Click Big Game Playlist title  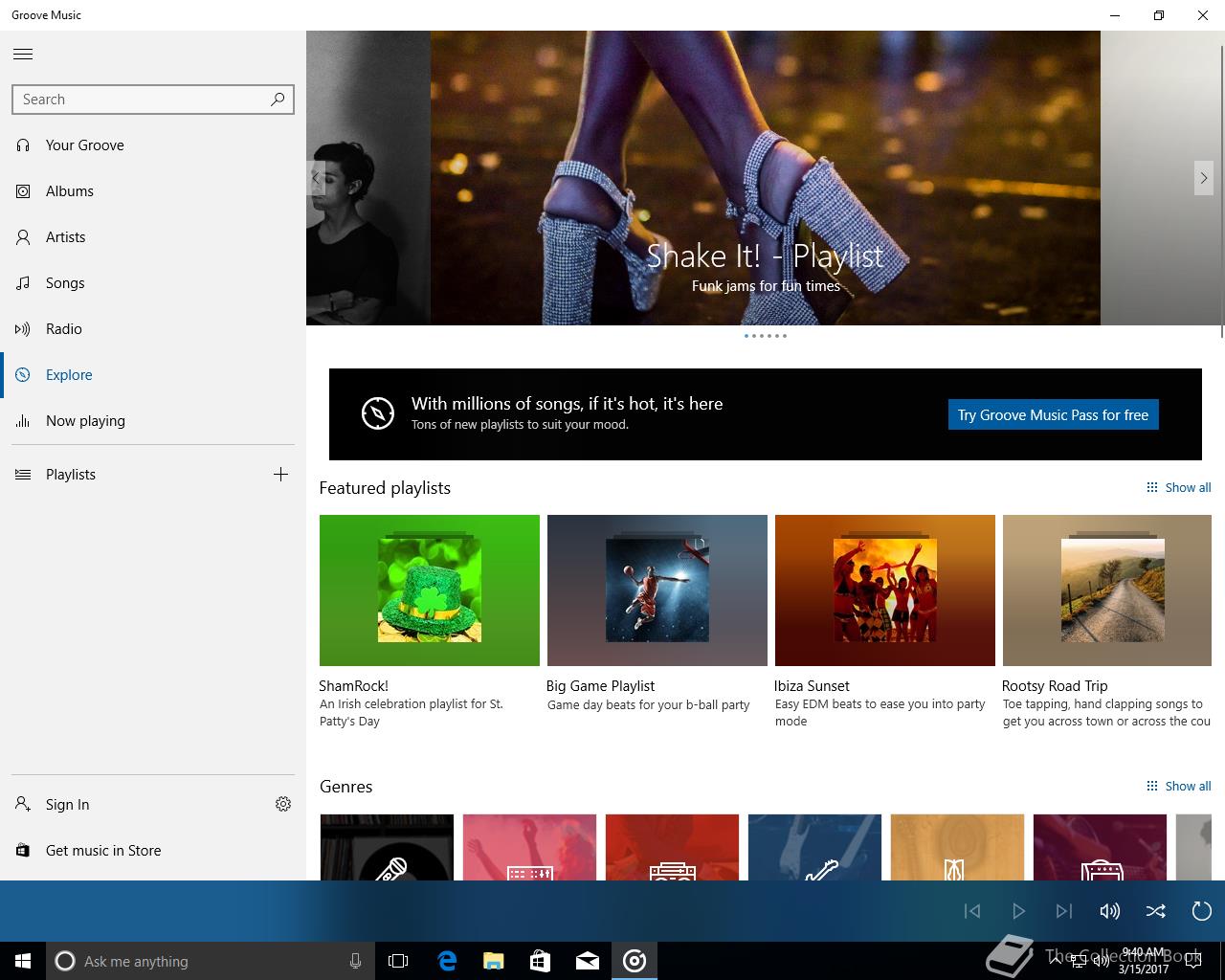[600, 686]
